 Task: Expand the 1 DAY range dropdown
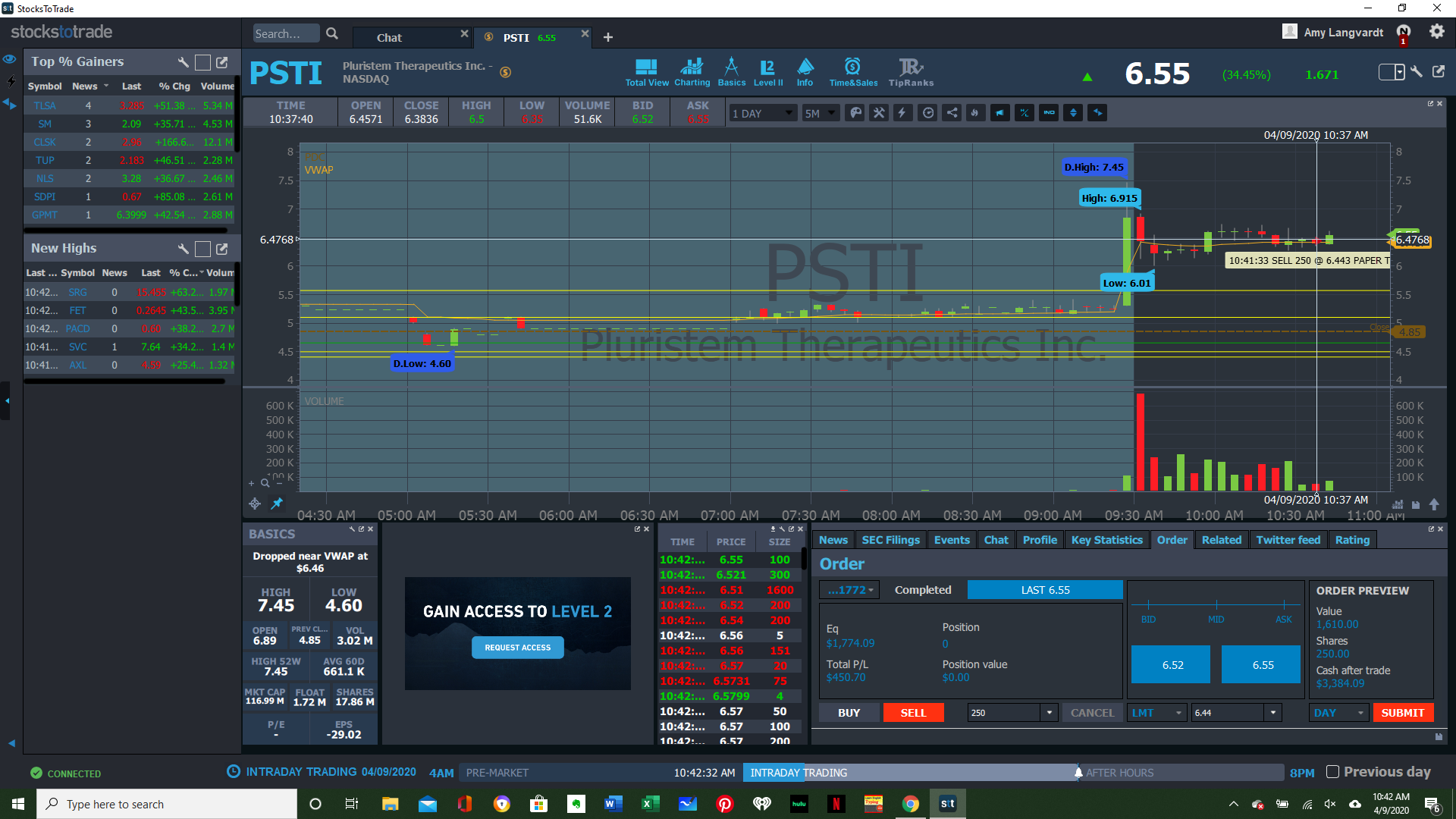pyautogui.click(x=763, y=114)
